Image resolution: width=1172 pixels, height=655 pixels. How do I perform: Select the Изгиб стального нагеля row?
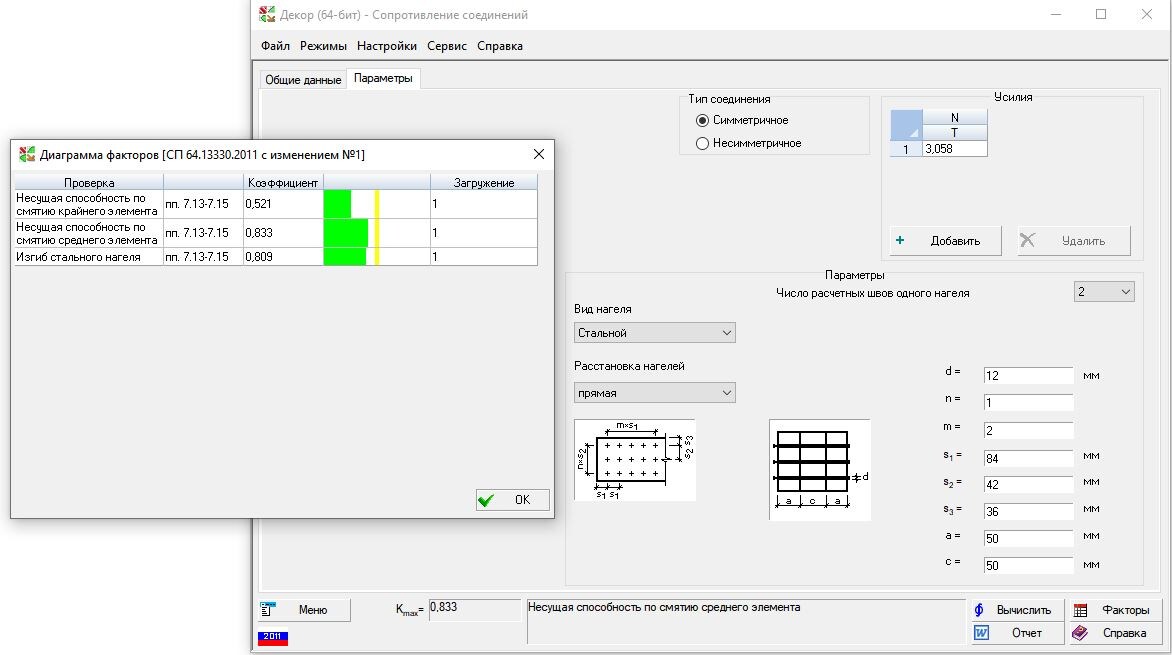point(276,256)
